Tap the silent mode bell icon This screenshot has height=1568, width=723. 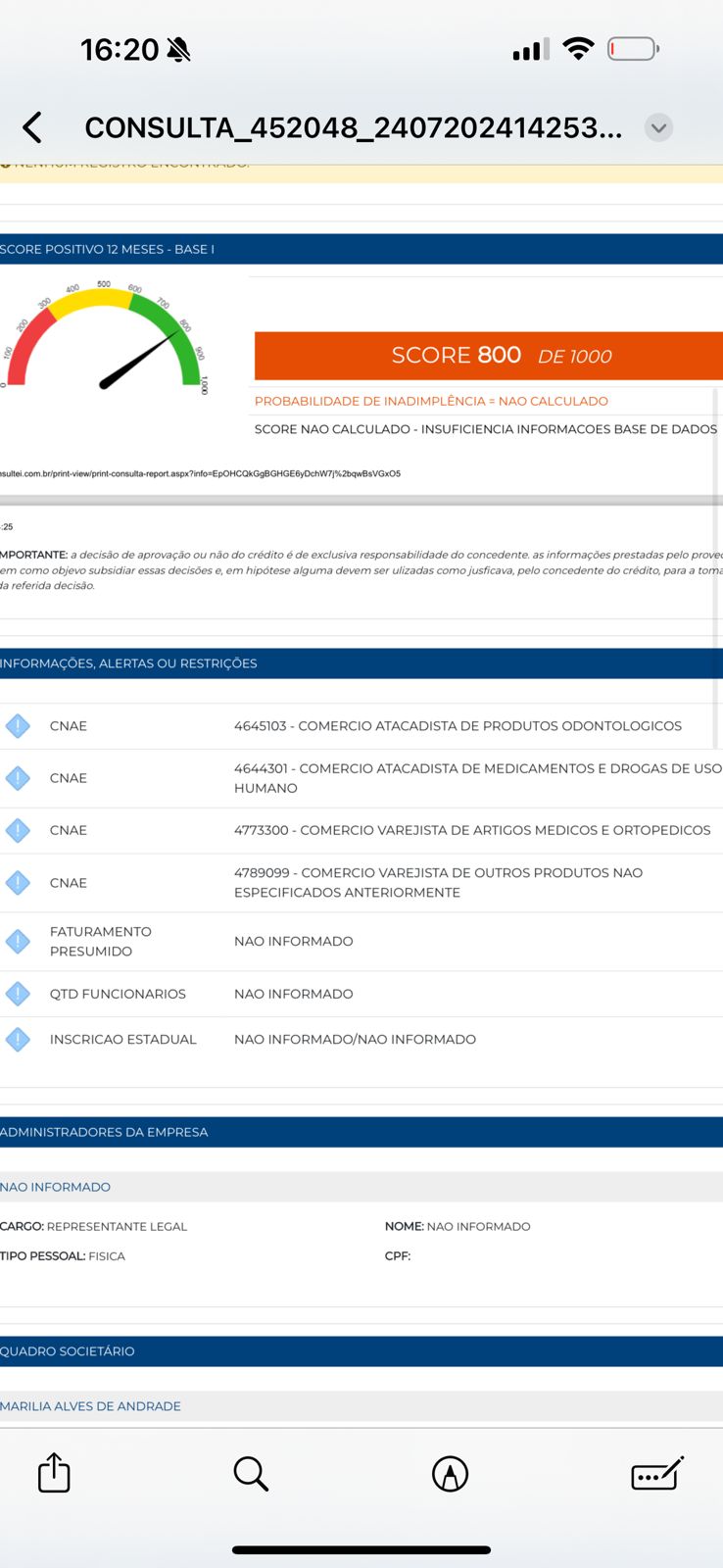pos(178,49)
